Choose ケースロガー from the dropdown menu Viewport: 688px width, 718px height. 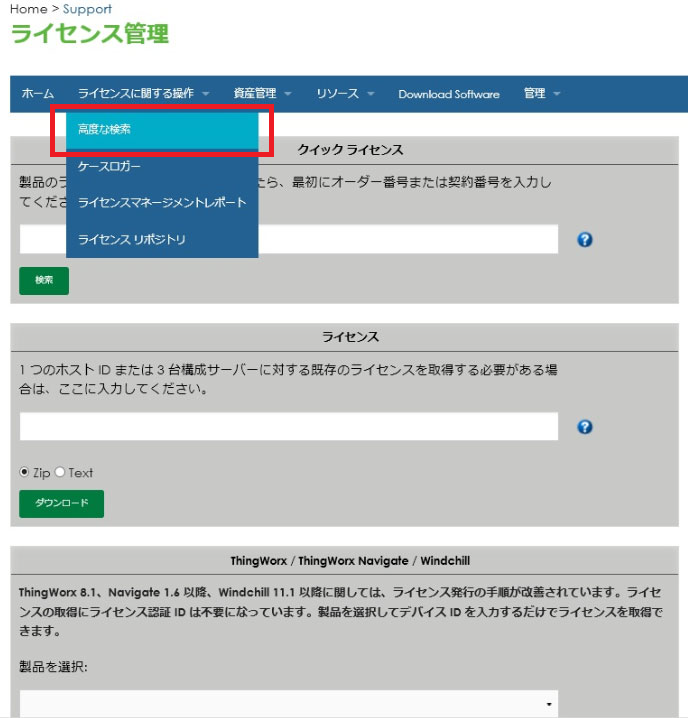(162, 166)
